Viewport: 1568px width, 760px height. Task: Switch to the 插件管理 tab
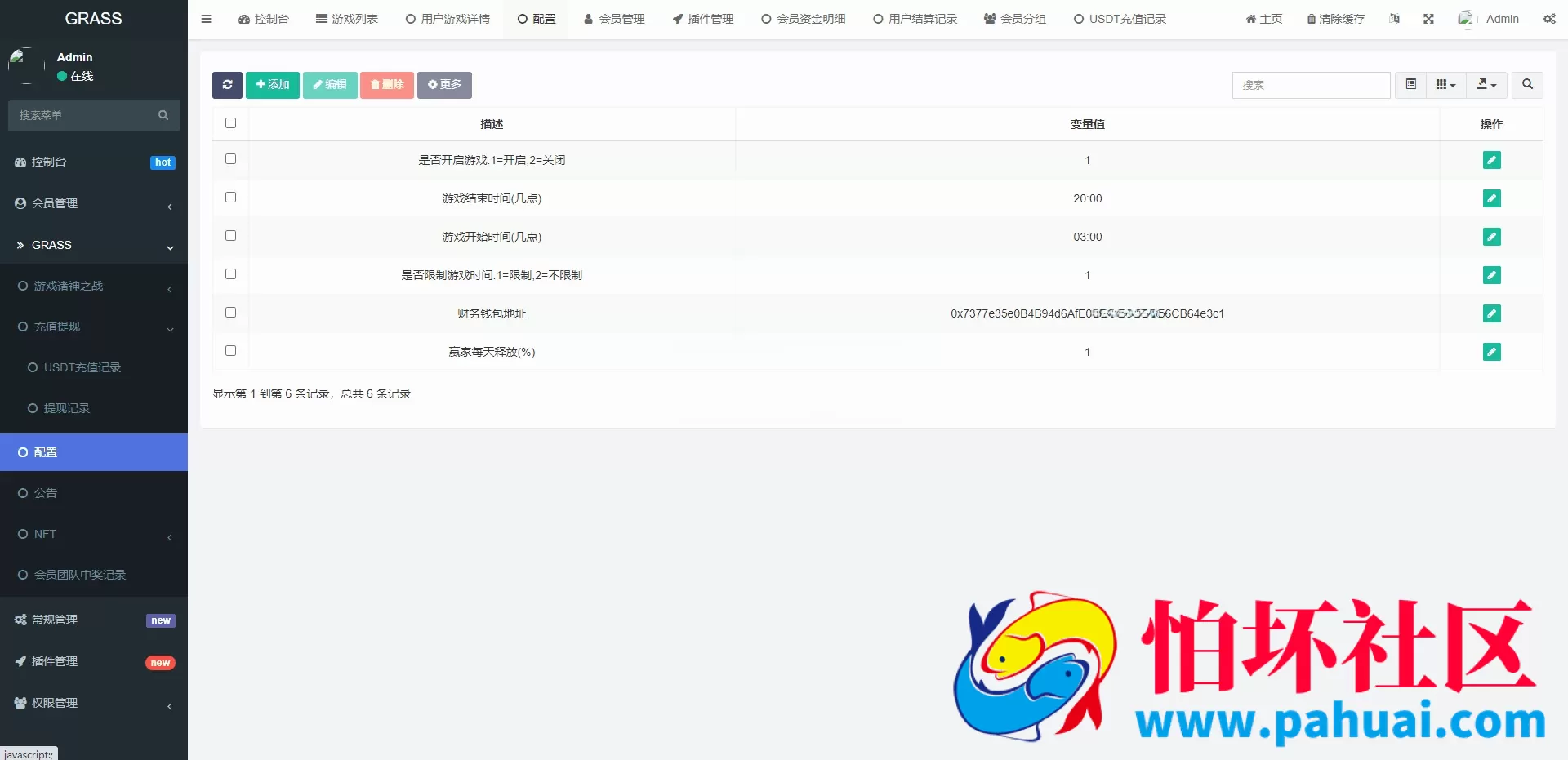coord(702,19)
